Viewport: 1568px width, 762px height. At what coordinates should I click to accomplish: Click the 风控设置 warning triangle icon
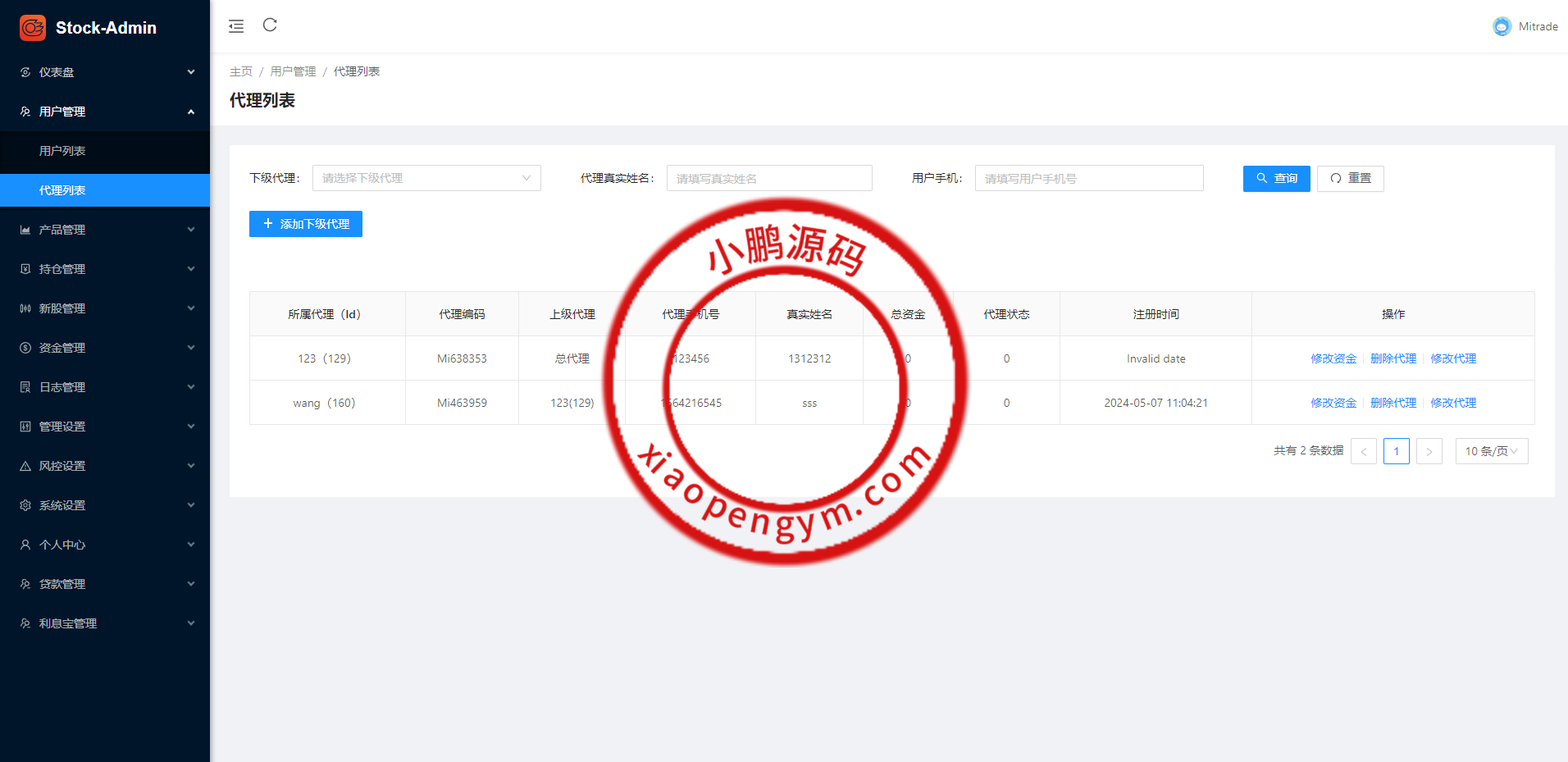point(25,466)
